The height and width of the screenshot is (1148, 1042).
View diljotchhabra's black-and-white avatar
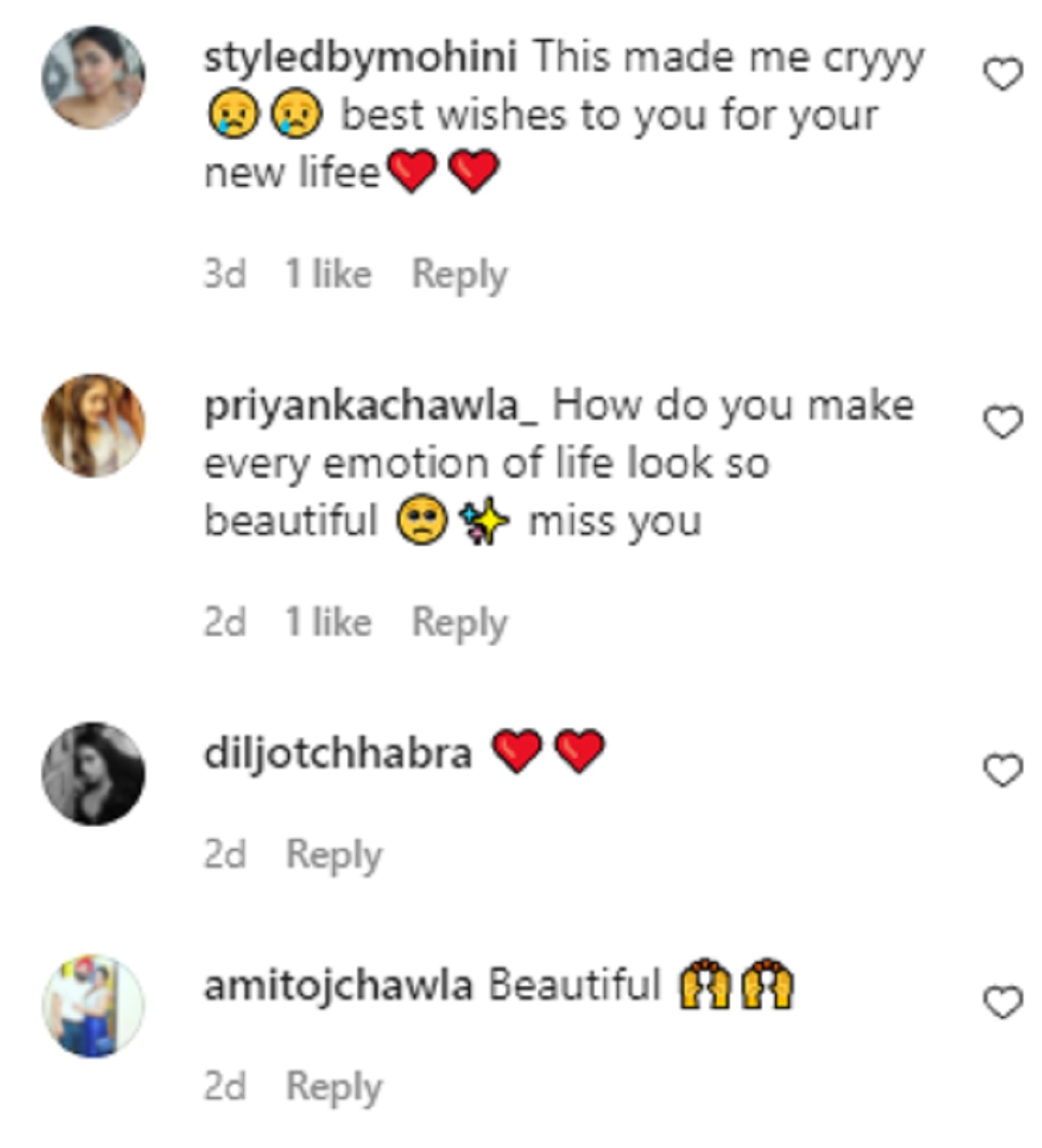click(94, 773)
